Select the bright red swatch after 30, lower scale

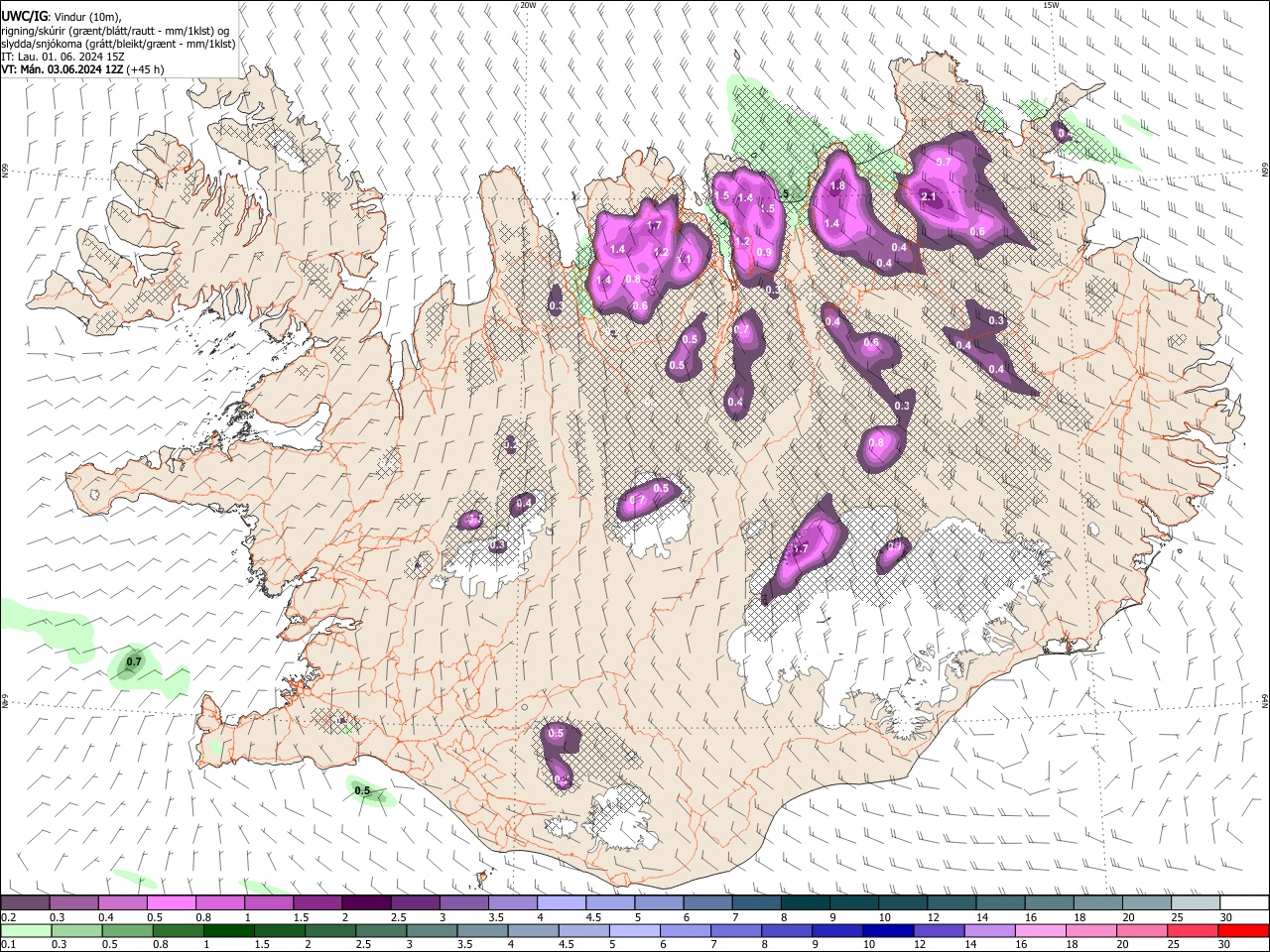coord(1243,930)
